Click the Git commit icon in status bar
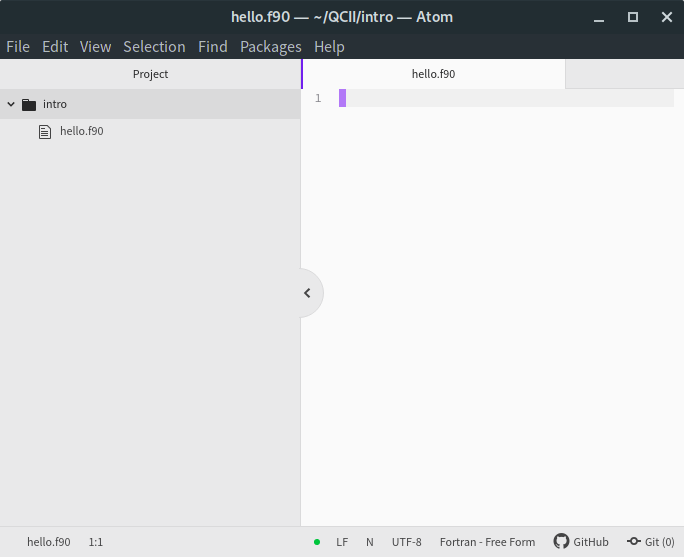Viewport: 684px width, 557px height. [x=633, y=541]
